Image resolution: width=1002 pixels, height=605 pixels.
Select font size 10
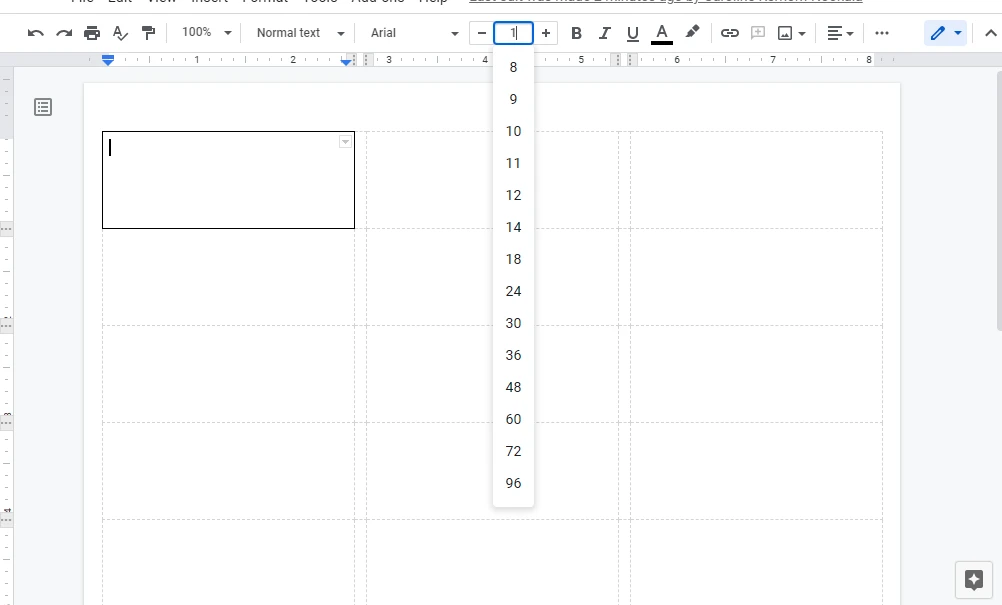coord(513,131)
